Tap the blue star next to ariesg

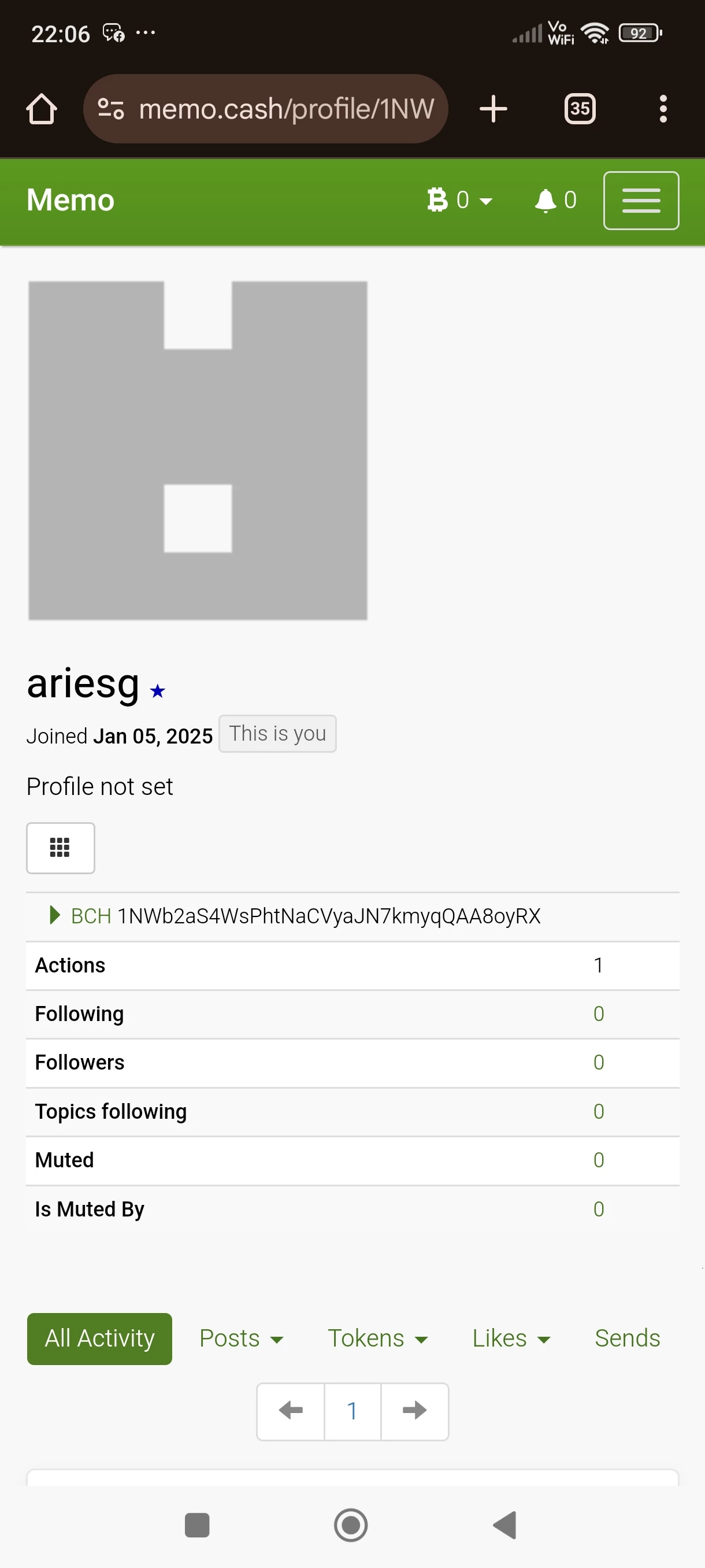click(x=158, y=691)
